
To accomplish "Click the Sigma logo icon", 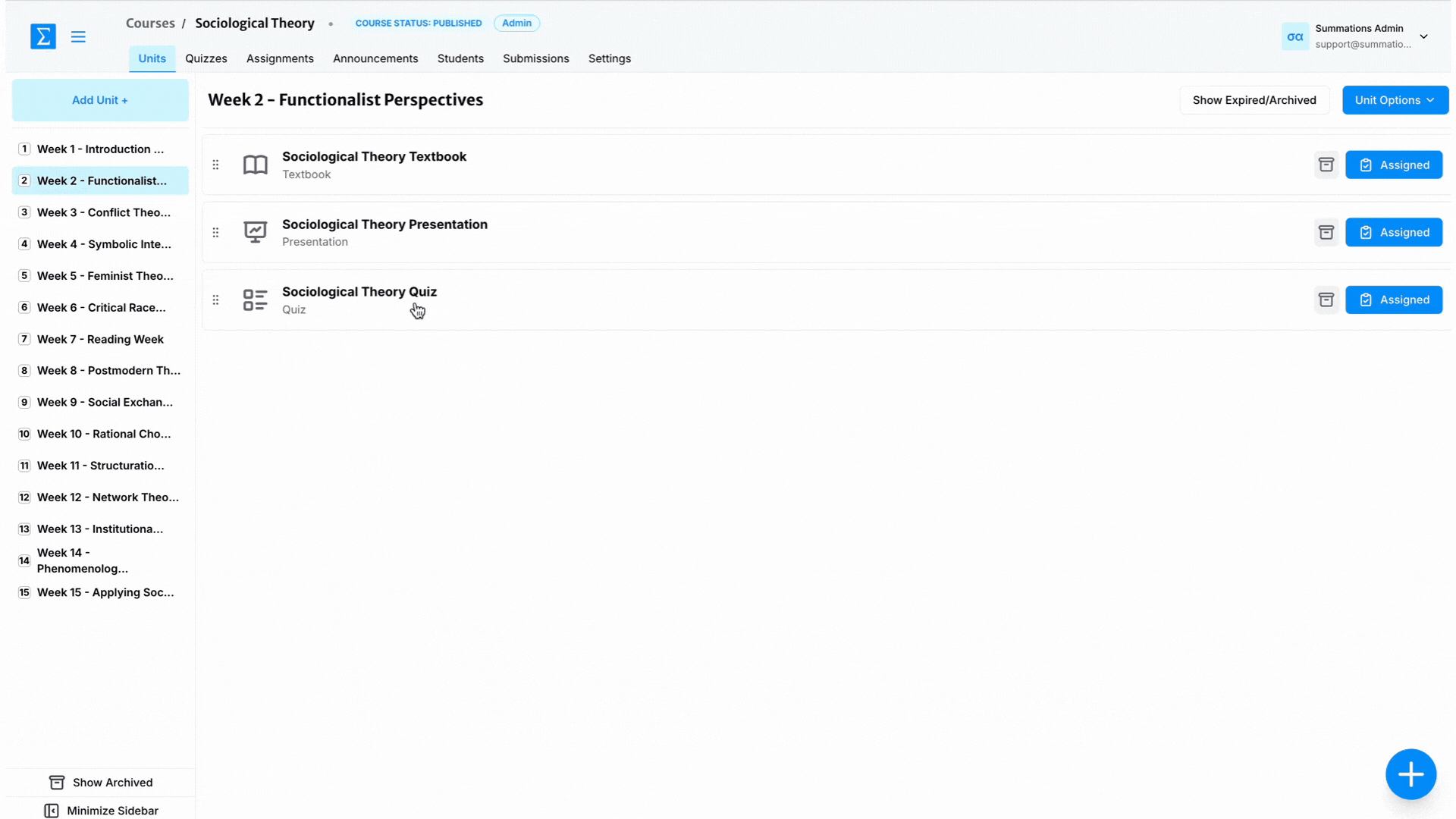I will point(43,36).
